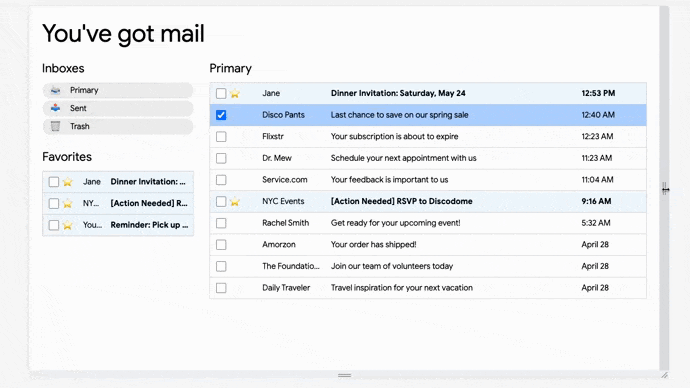
Task: Click the Primary inbox tray icon
Action: 55,90
